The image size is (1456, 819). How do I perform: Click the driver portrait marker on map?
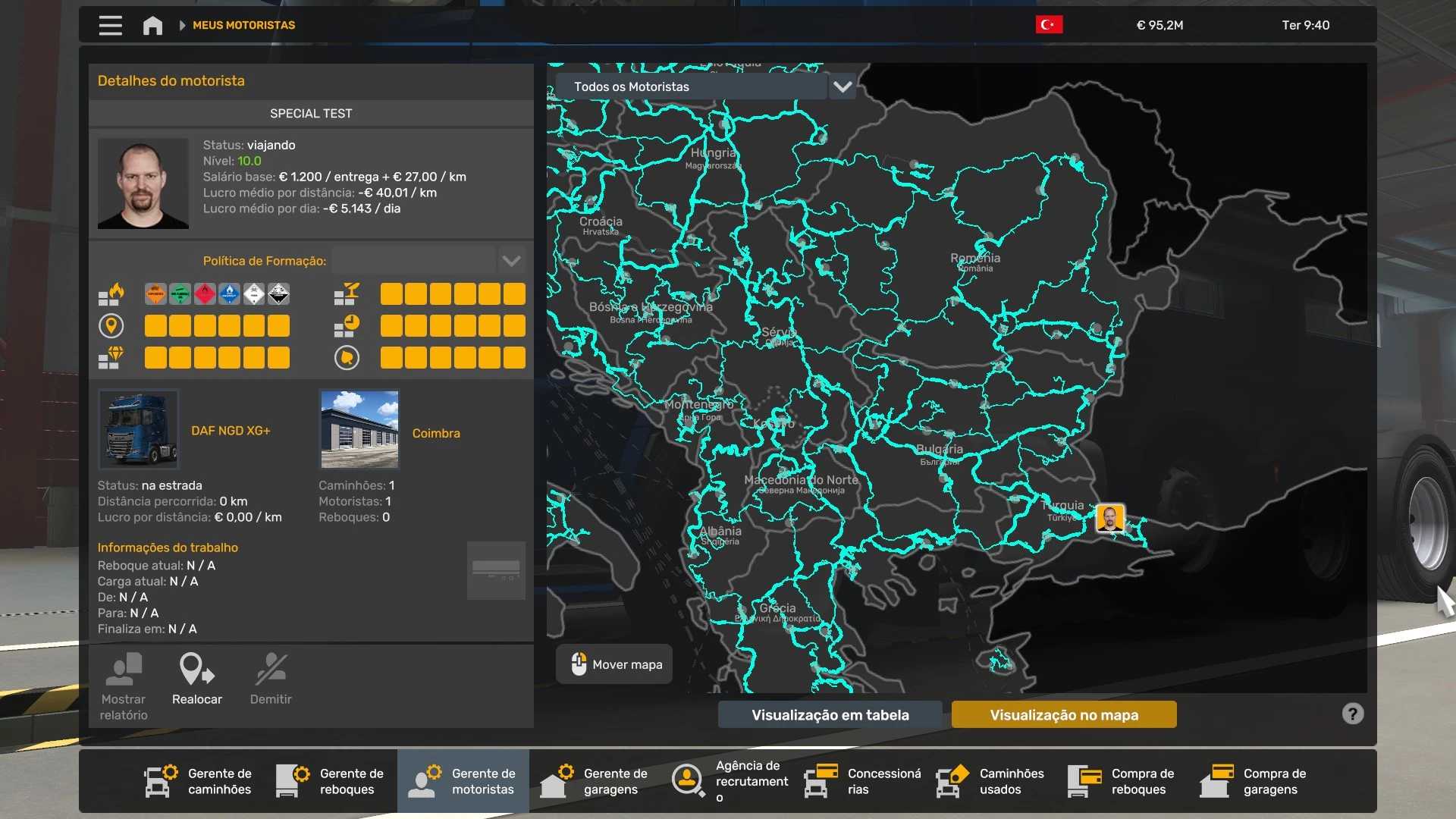click(x=1110, y=519)
